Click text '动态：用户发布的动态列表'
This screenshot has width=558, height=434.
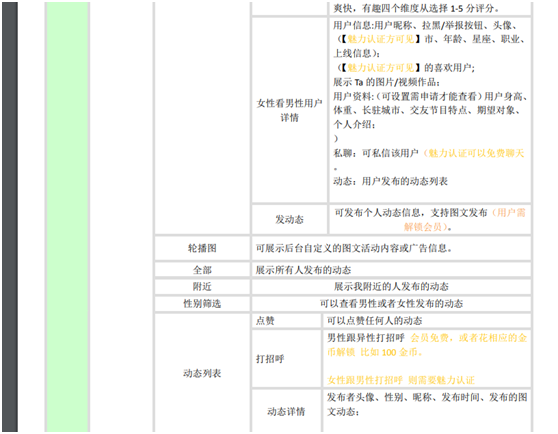[390, 181]
